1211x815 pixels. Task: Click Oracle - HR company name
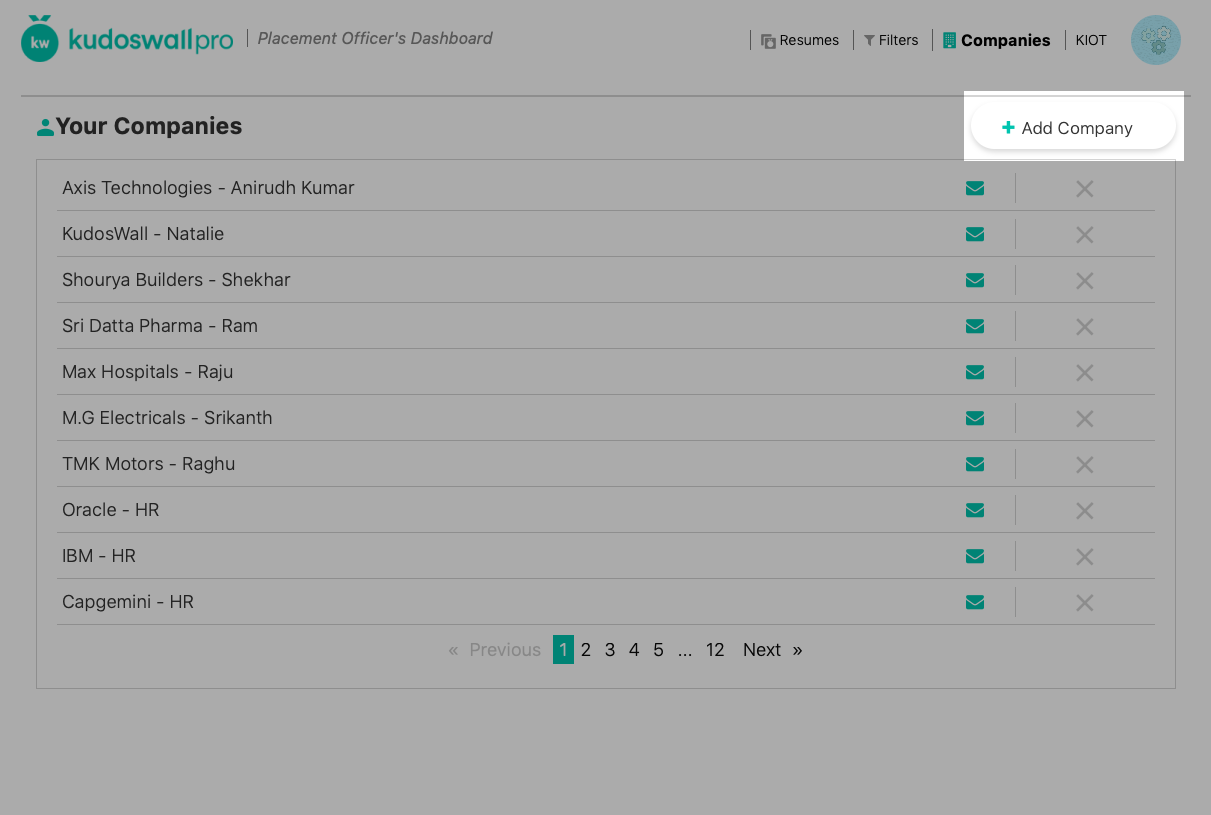point(111,510)
